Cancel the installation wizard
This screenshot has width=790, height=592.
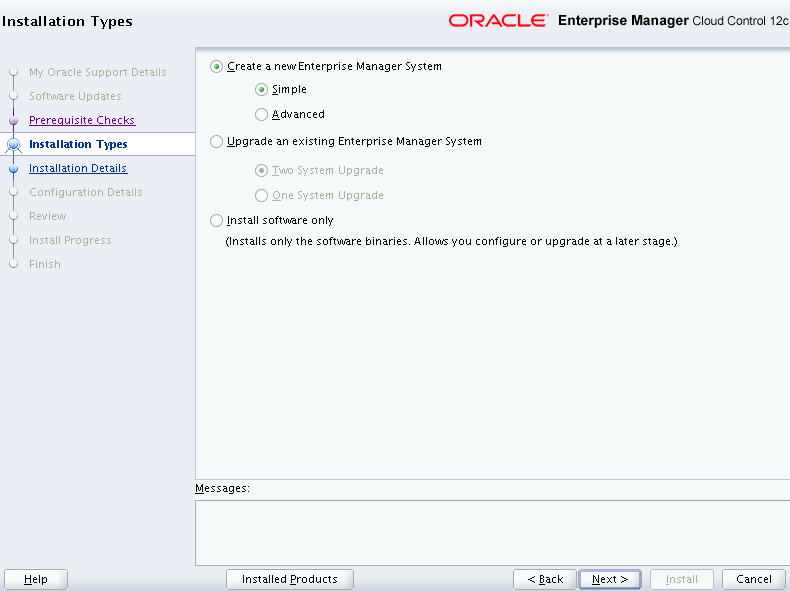click(x=754, y=579)
